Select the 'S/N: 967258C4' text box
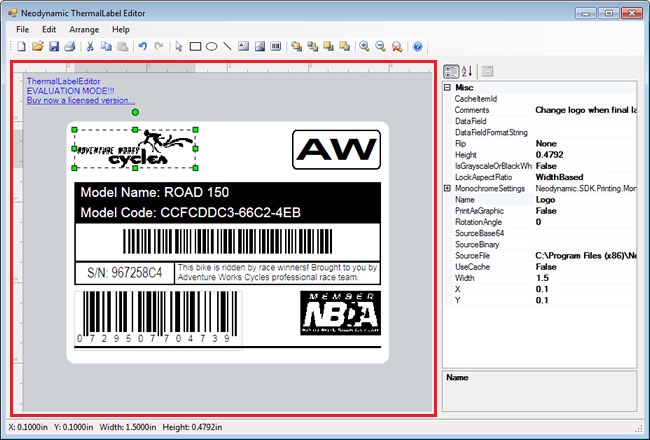This screenshot has width=650, height=440. click(124, 273)
